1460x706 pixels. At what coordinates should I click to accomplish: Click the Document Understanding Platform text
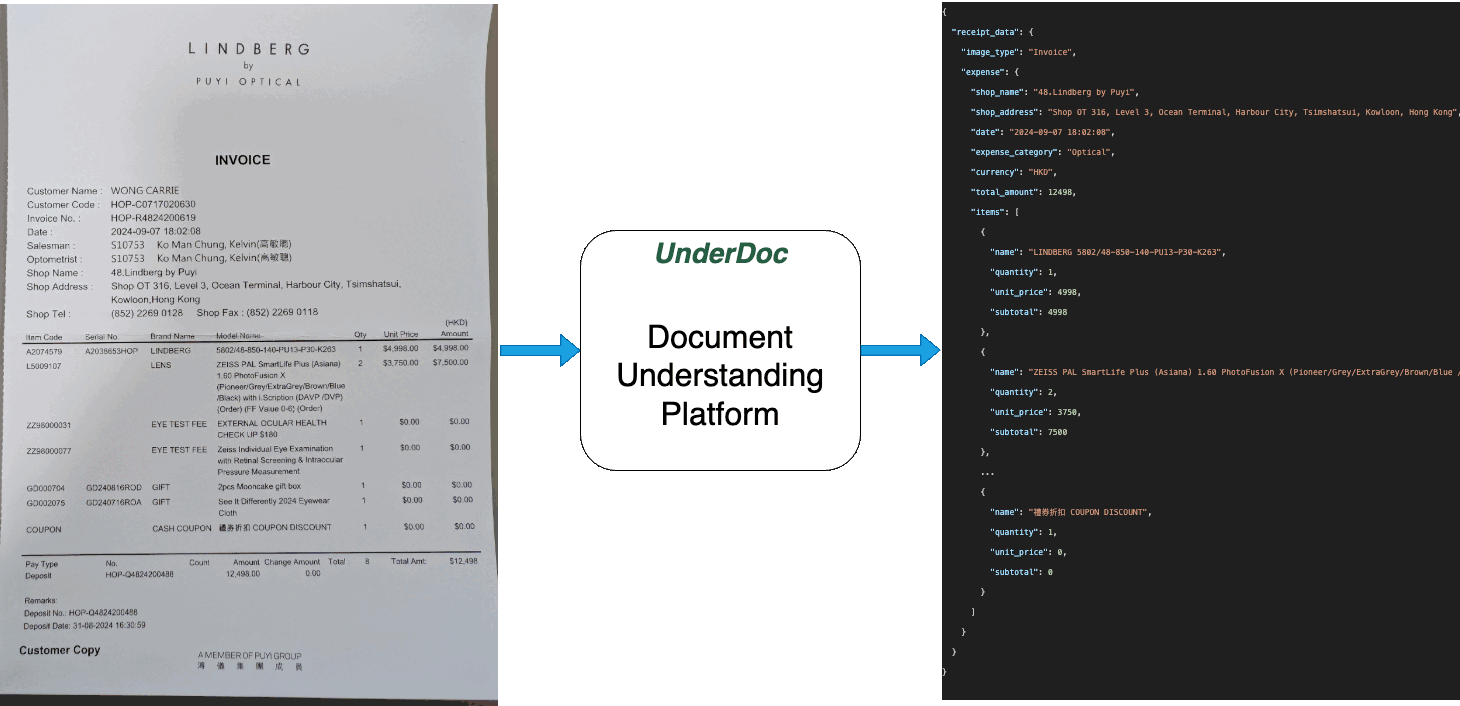point(720,375)
